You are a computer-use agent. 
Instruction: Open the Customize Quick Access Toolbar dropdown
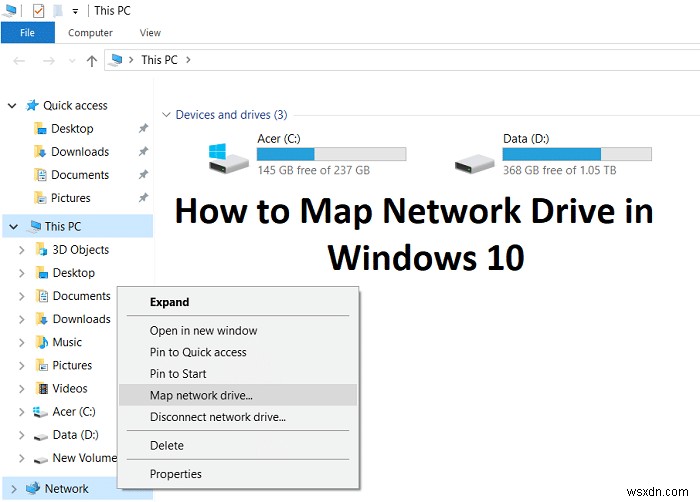[x=75, y=11]
